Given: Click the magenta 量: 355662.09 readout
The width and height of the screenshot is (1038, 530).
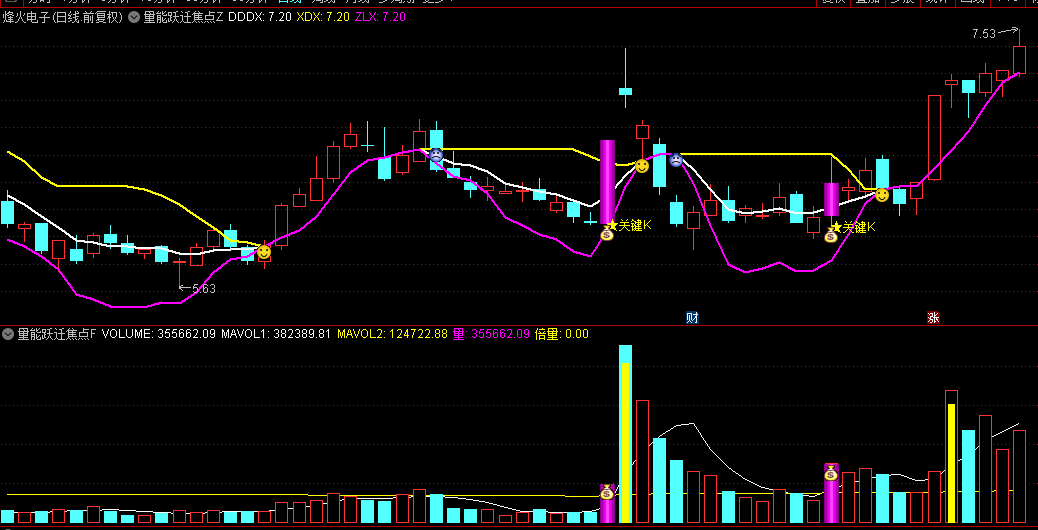Looking at the screenshot, I should click(x=491, y=334).
